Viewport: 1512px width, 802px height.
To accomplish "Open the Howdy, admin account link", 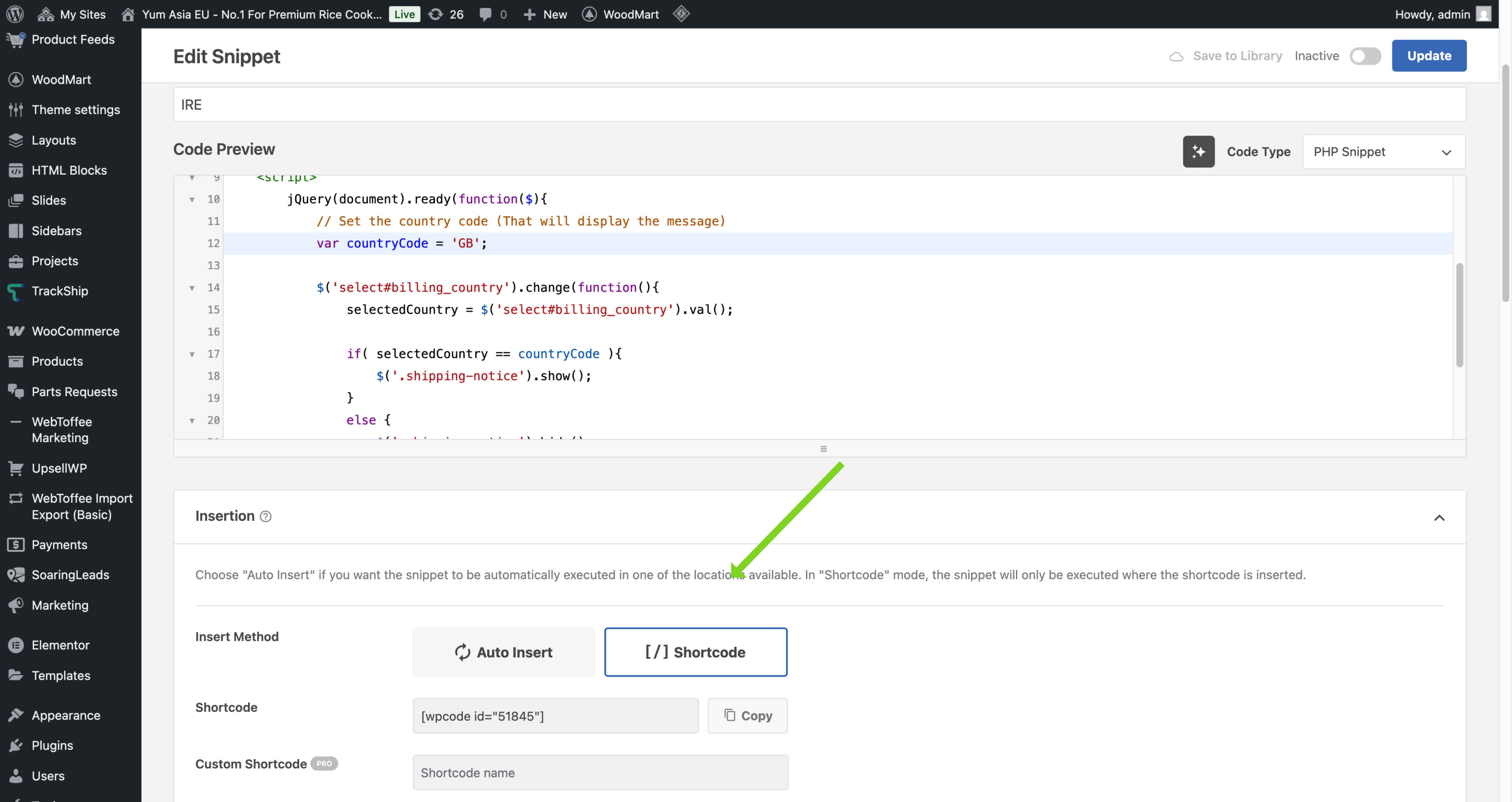I will [1443, 14].
